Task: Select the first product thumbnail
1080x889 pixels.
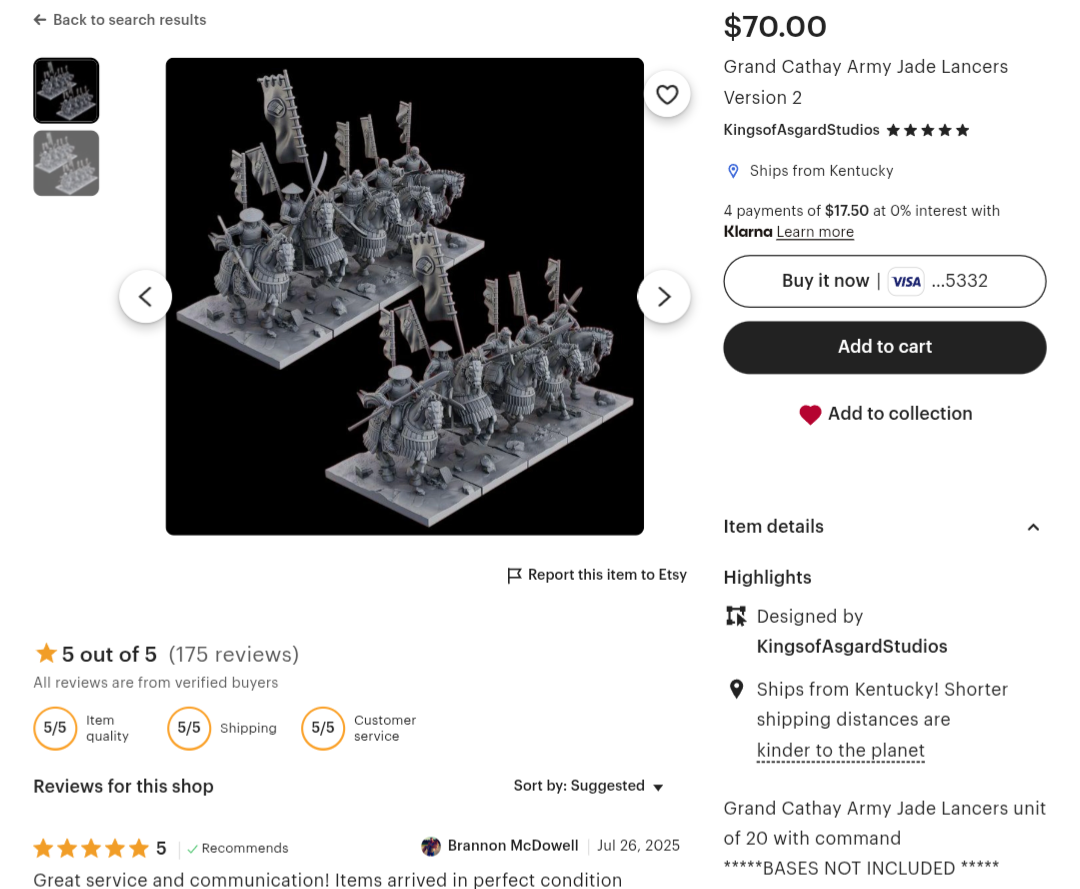Action: 66,90
